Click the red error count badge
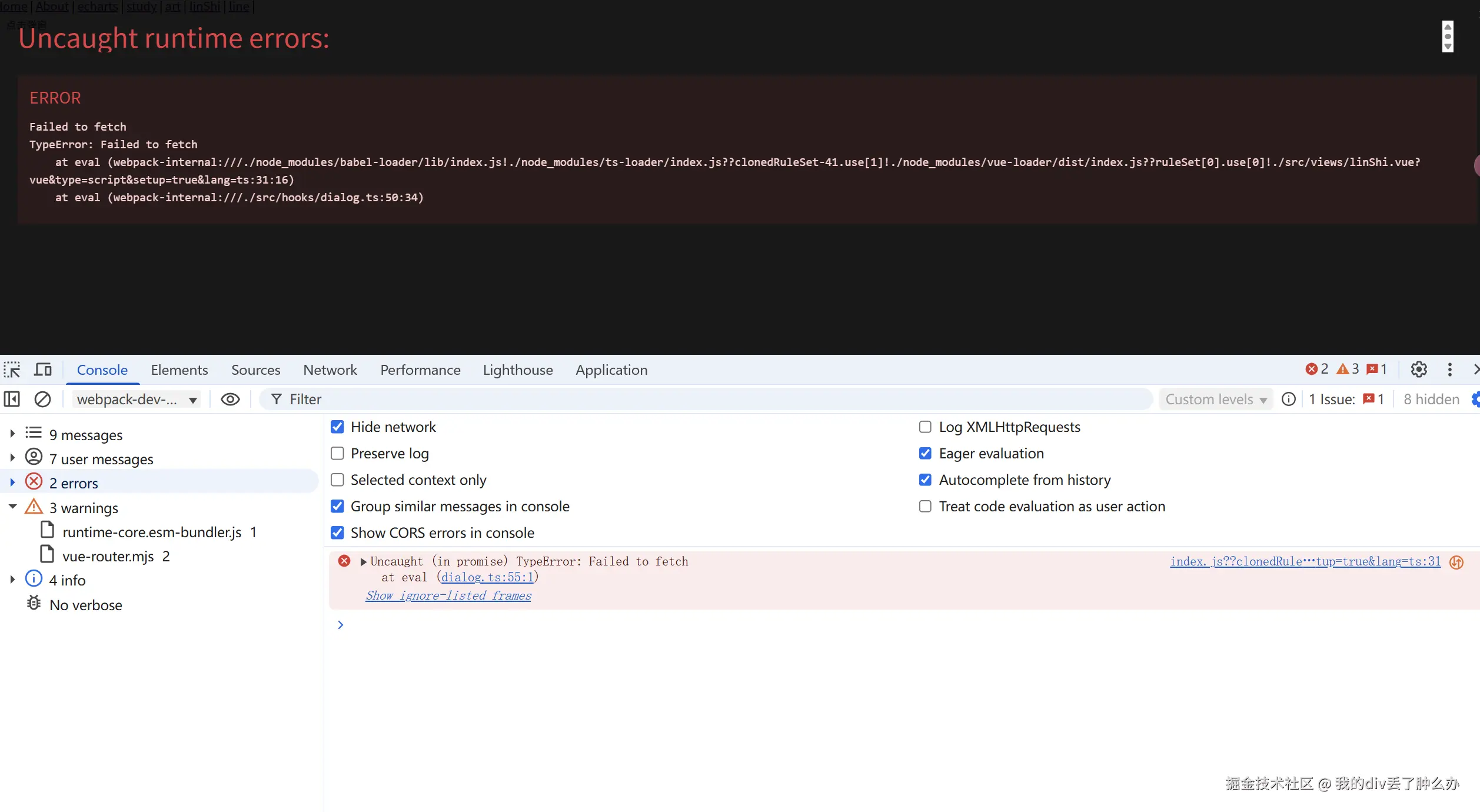Viewport: 1480px width, 812px height. pyautogui.click(x=1317, y=369)
